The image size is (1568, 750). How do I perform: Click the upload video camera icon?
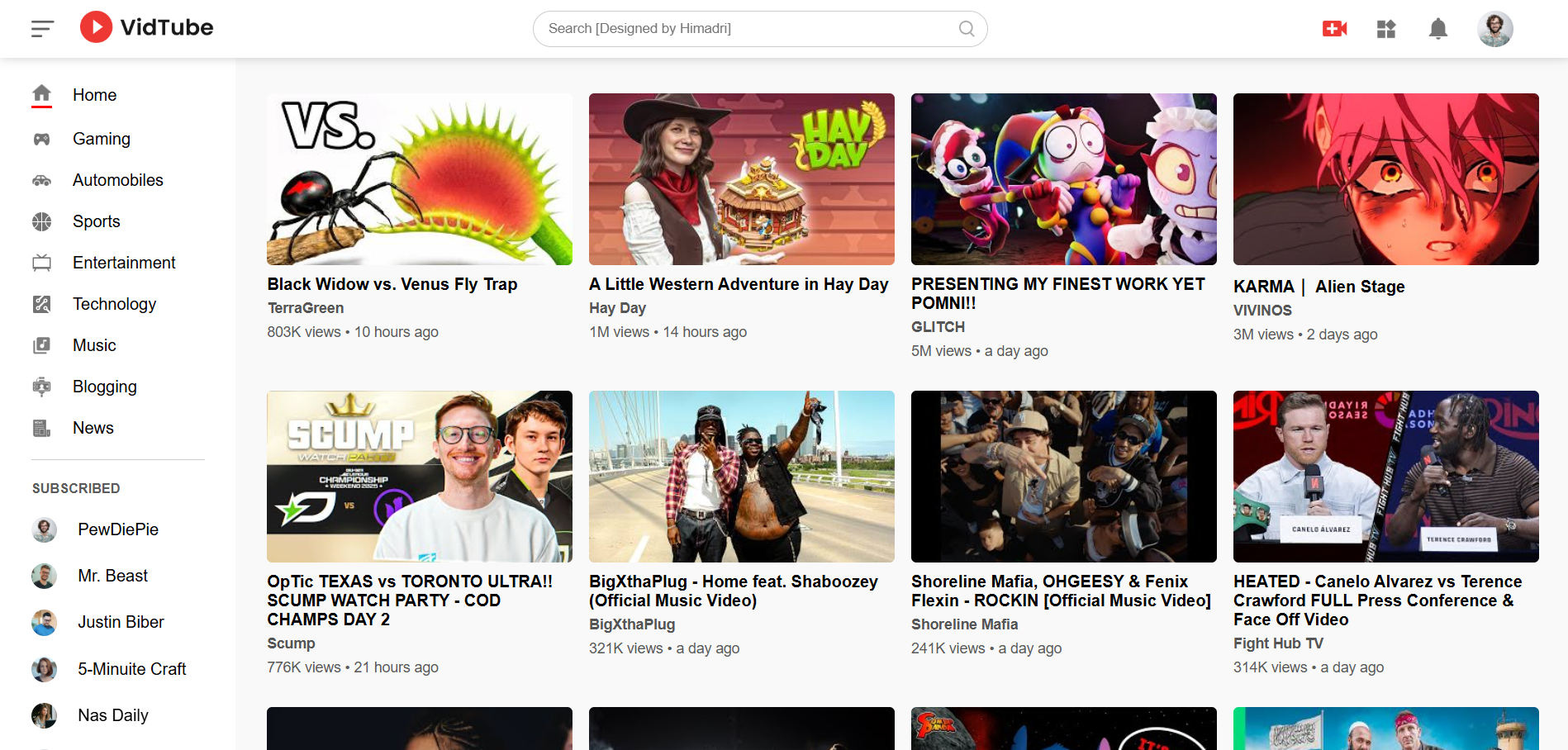tap(1335, 29)
